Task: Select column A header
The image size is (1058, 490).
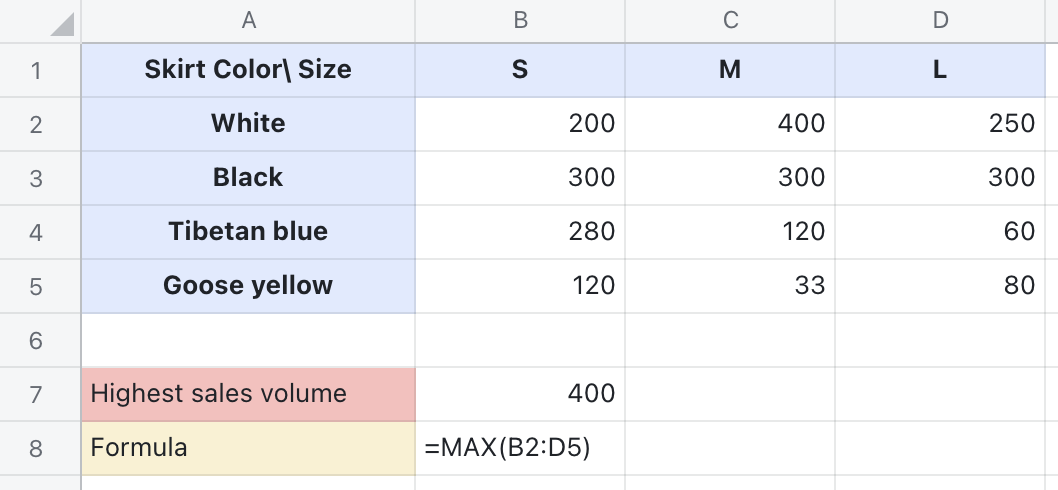Action: point(248,20)
